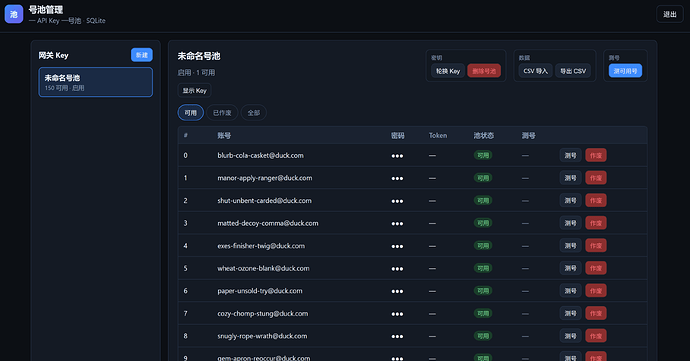
Task: Export data with 导出 CSV
Action: [573, 71]
